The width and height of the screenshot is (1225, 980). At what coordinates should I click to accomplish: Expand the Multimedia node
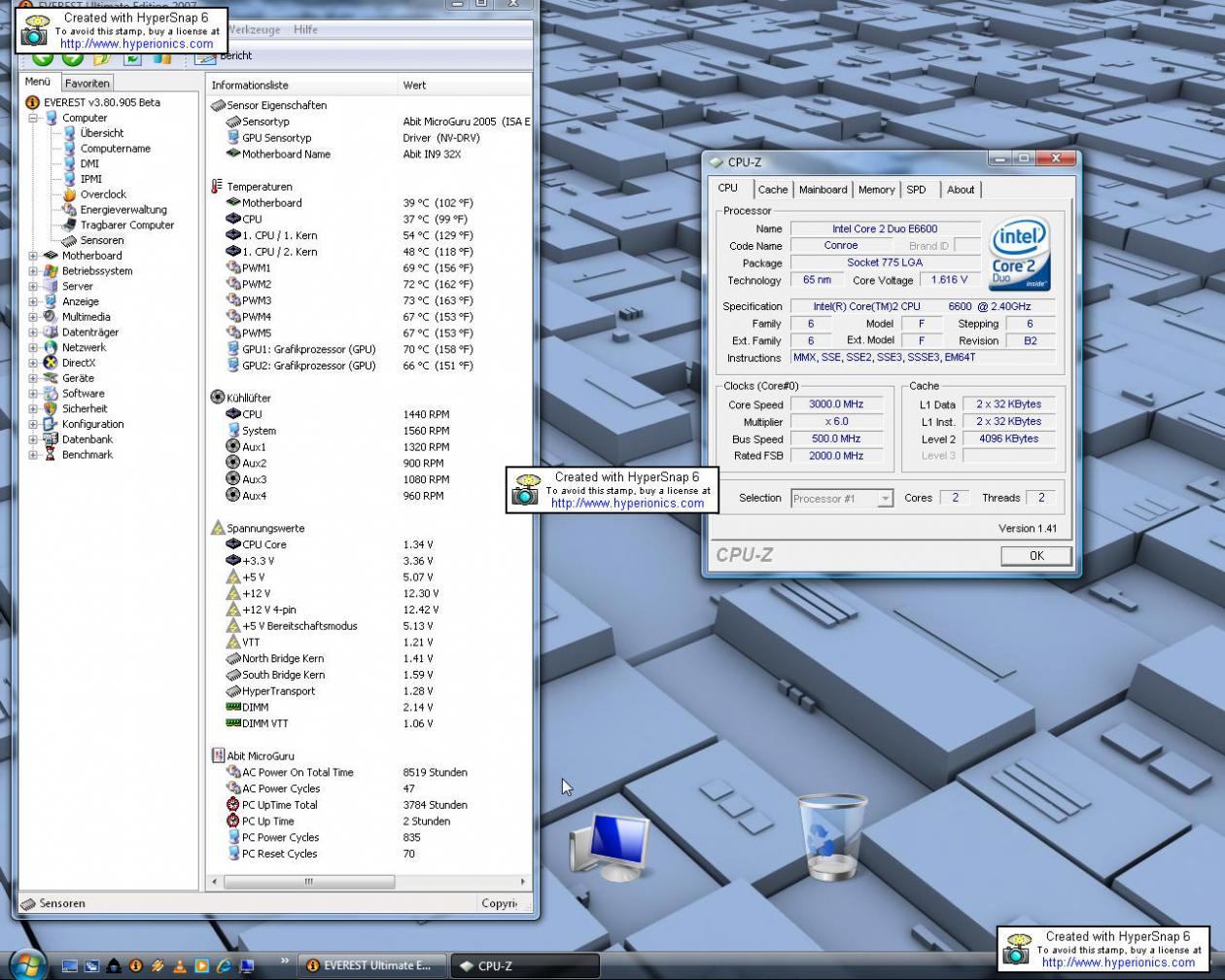coord(33,317)
